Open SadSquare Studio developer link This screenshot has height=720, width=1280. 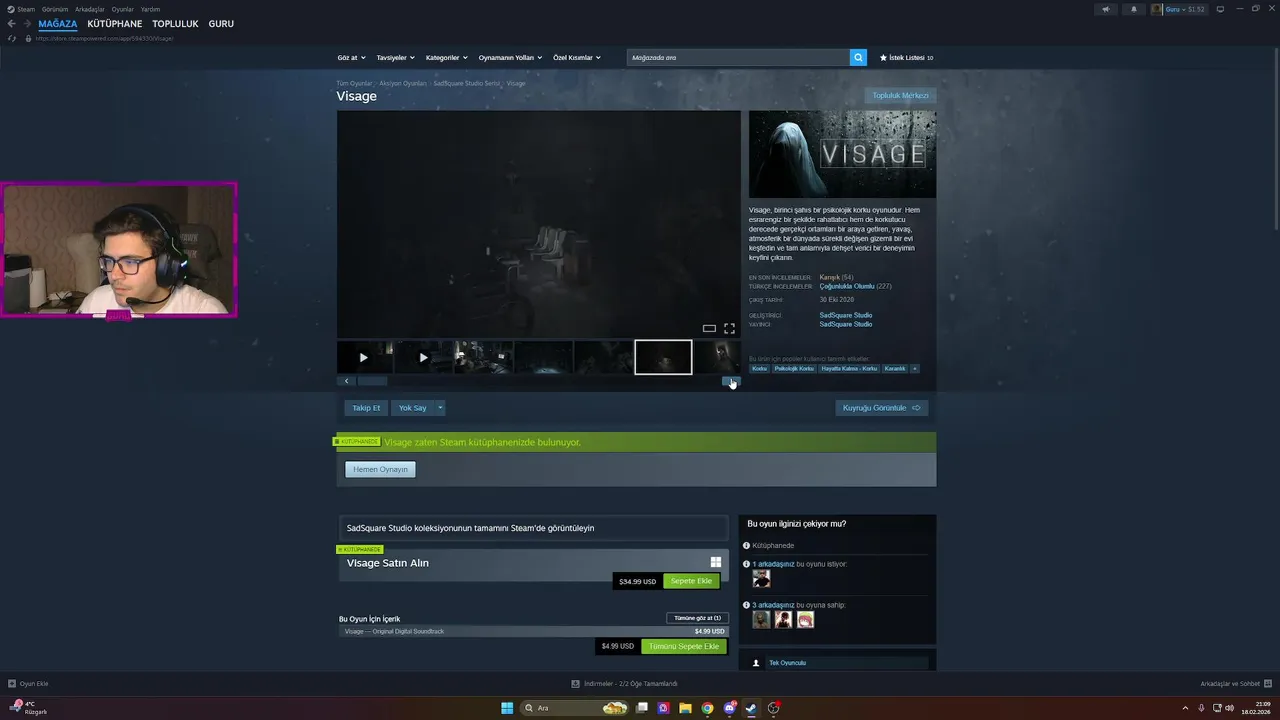846,315
